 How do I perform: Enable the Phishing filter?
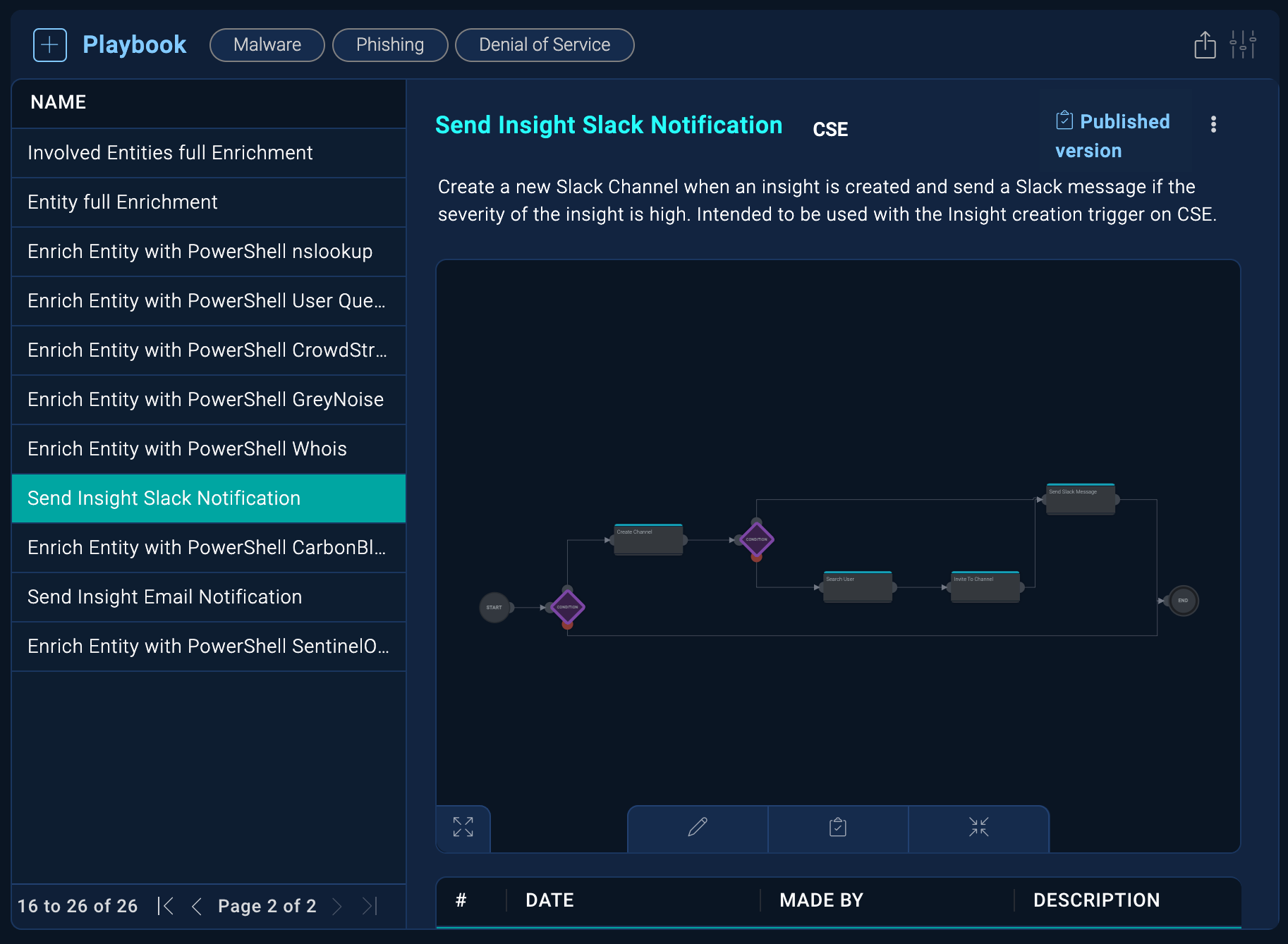click(390, 44)
